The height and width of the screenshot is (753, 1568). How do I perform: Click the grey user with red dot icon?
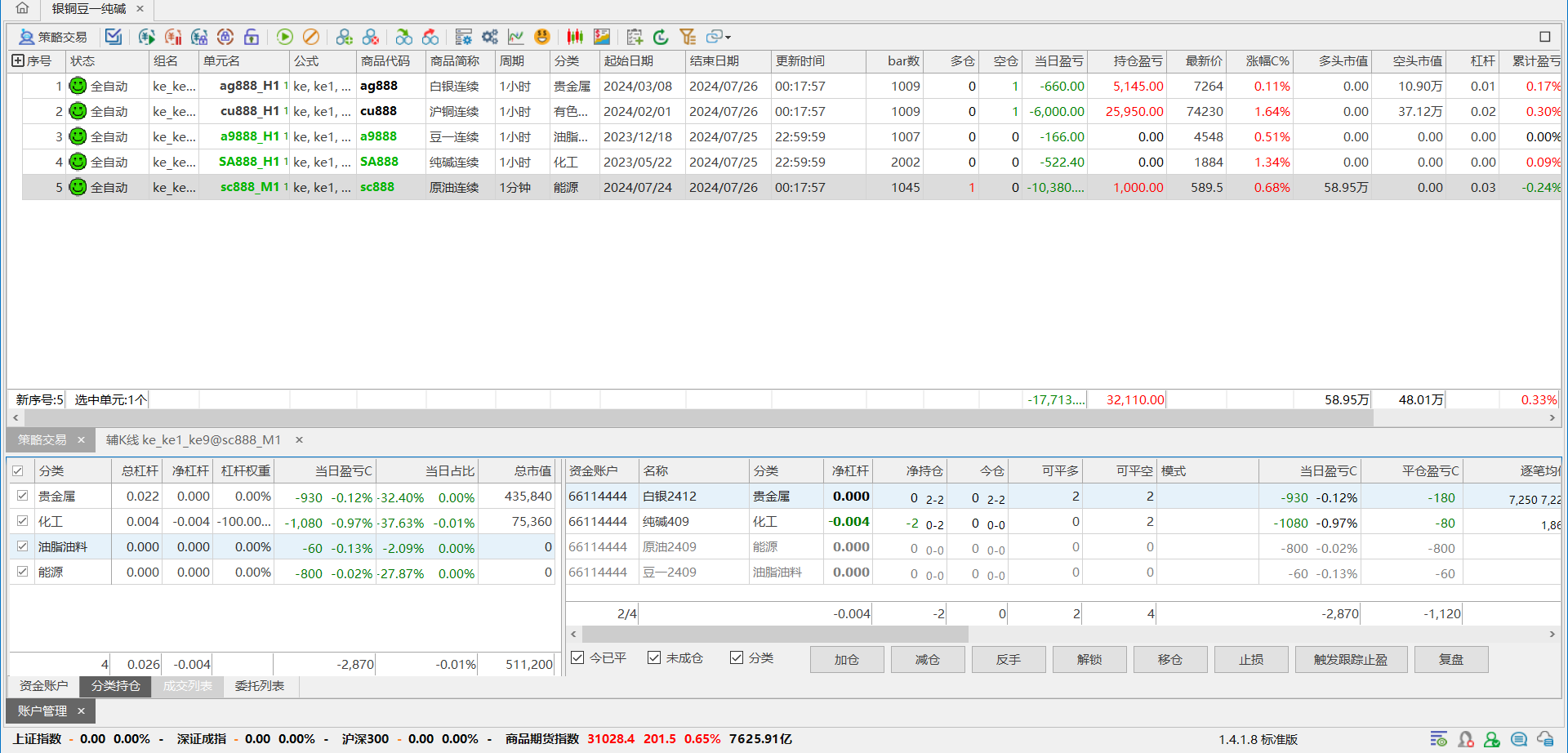[x=1466, y=739]
